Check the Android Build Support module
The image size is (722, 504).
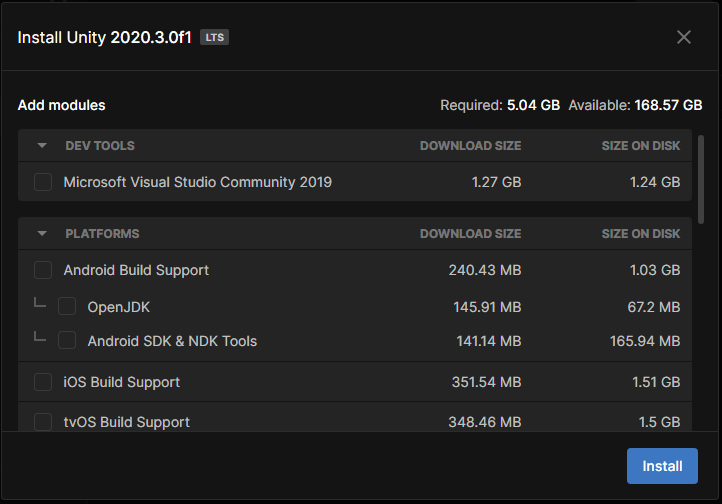click(43, 270)
